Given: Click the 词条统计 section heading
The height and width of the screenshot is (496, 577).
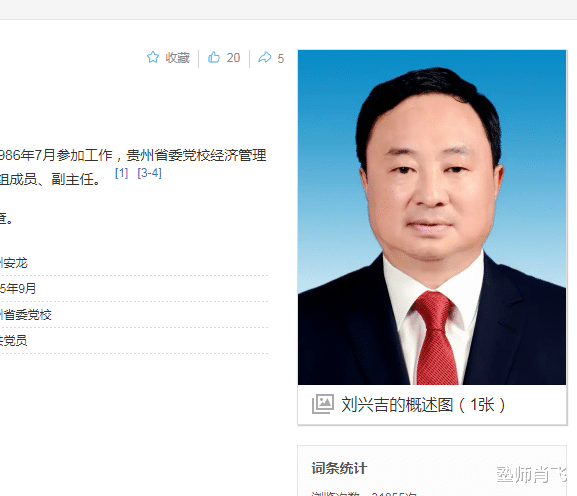Looking at the screenshot, I should (x=339, y=468).
